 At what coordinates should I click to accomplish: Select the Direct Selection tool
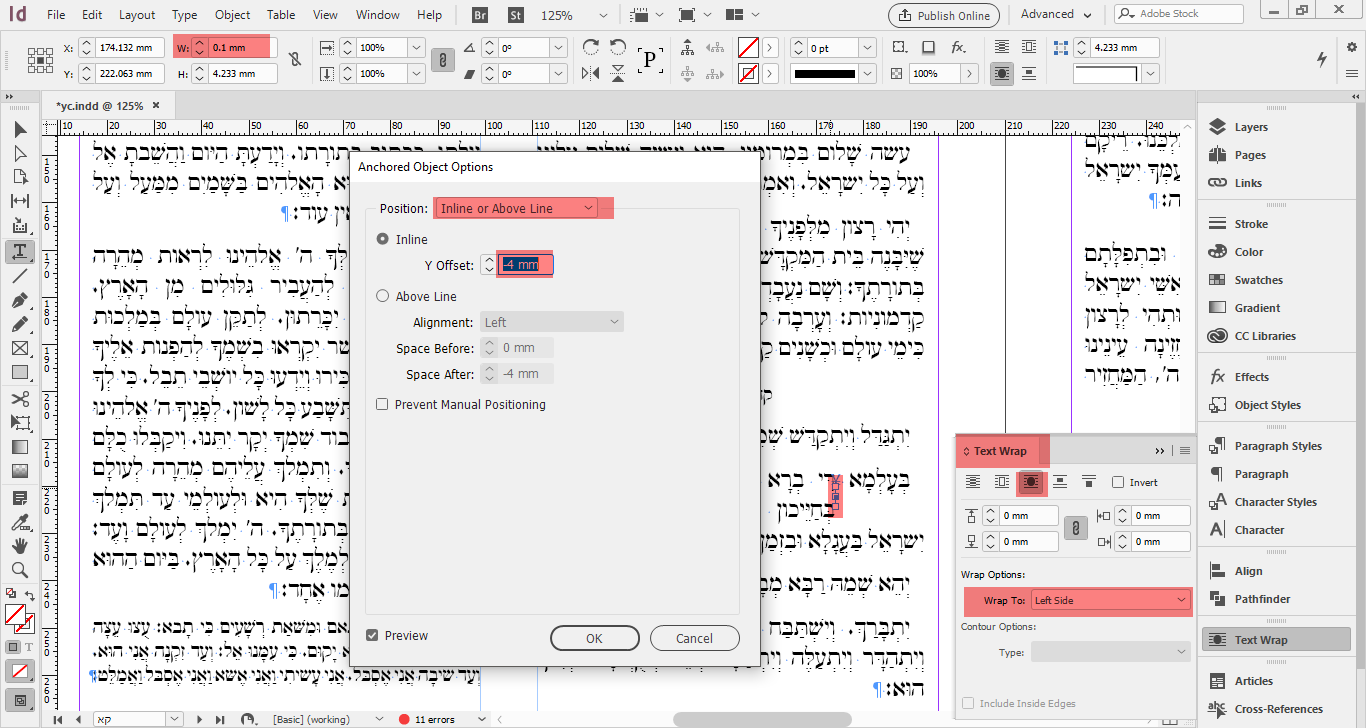pyautogui.click(x=19, y=153)
